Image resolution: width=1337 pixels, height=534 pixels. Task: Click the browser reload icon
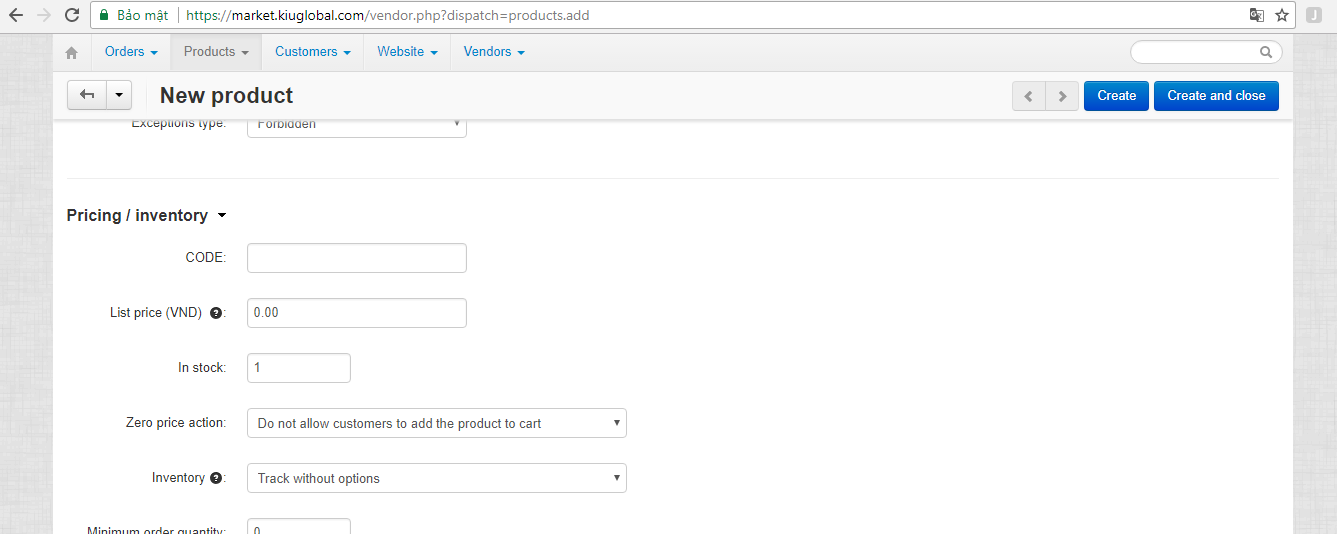[x=72, y=15]
